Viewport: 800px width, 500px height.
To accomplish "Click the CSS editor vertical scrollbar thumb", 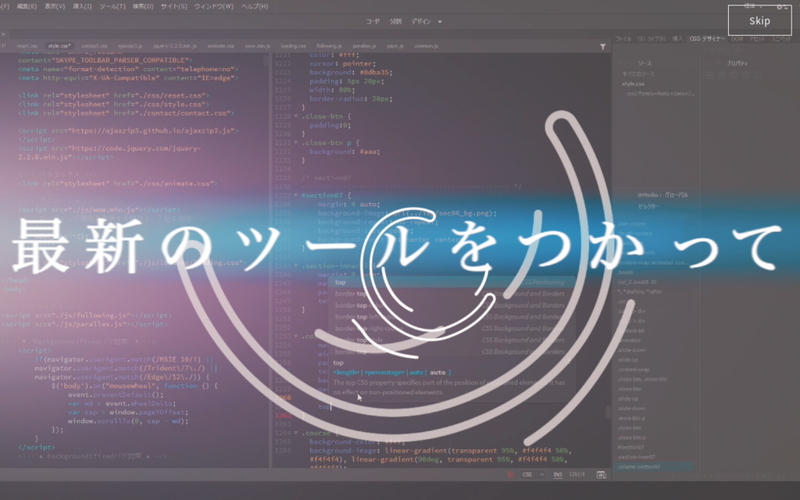I will (x=608, y=412).
